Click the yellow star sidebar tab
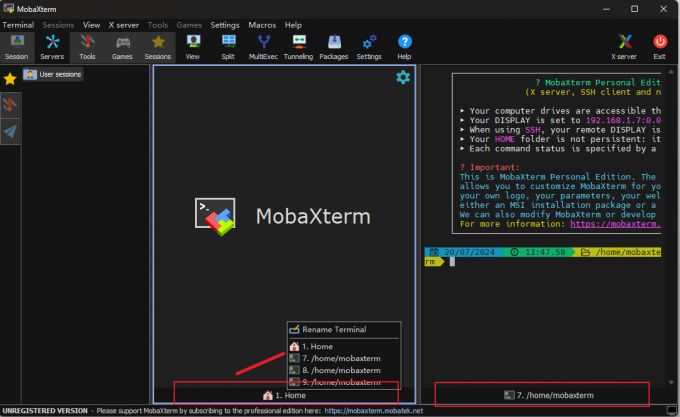The width and height of the screenshot is (680, 417). pos(10,79)
